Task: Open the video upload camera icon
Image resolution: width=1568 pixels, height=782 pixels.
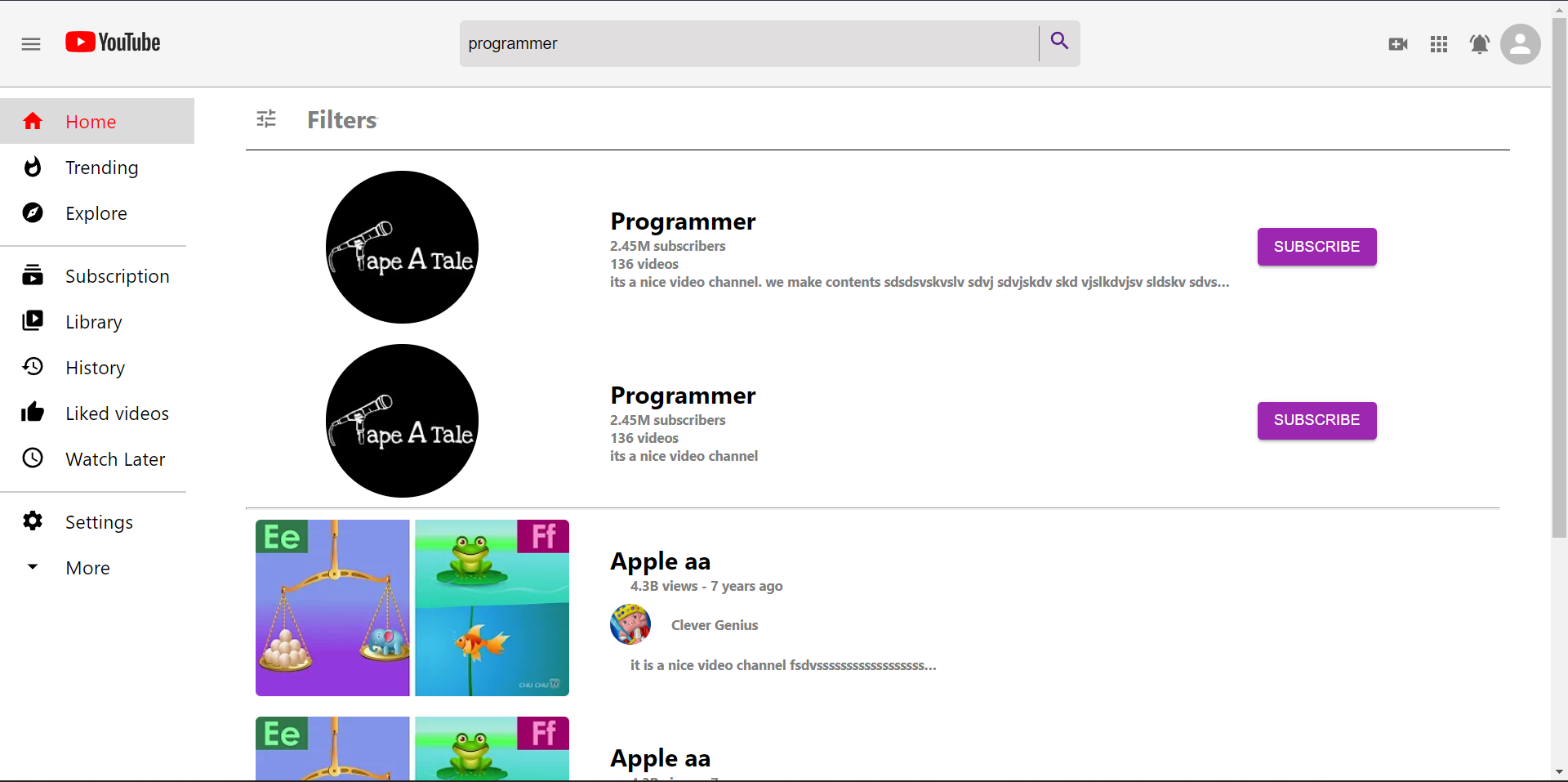Action: 1398,44
